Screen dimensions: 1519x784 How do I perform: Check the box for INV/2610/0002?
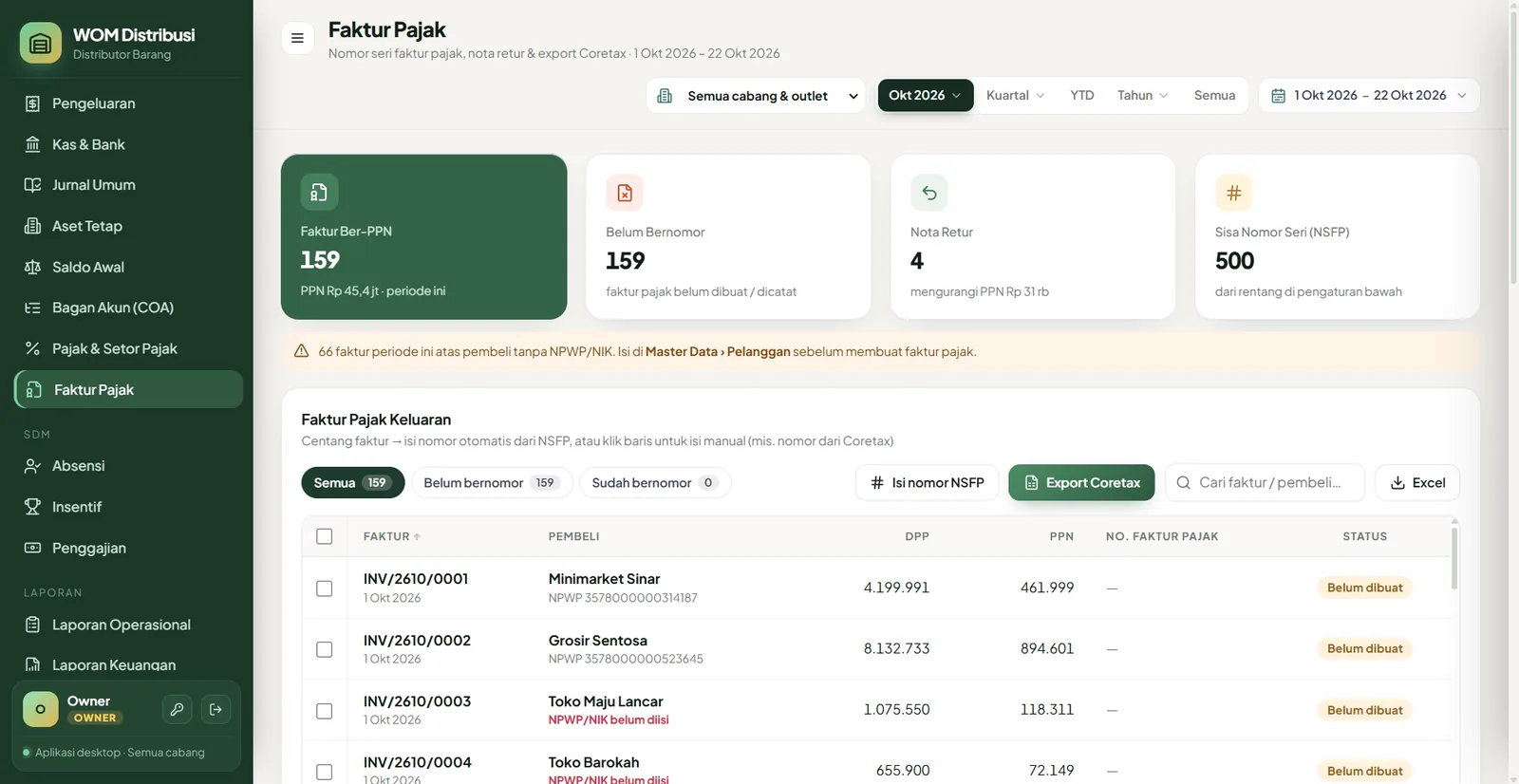click(x=325, y=649)
